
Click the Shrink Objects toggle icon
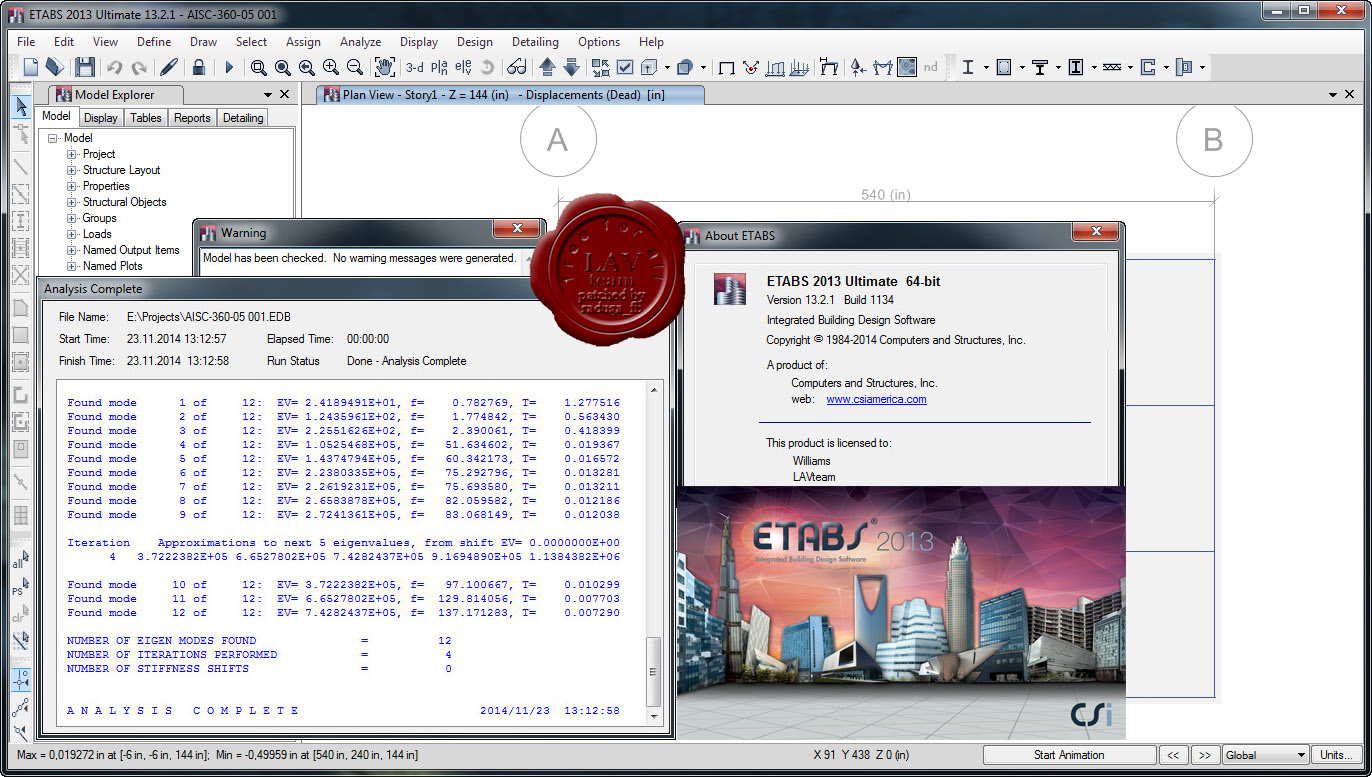point(601,67)
